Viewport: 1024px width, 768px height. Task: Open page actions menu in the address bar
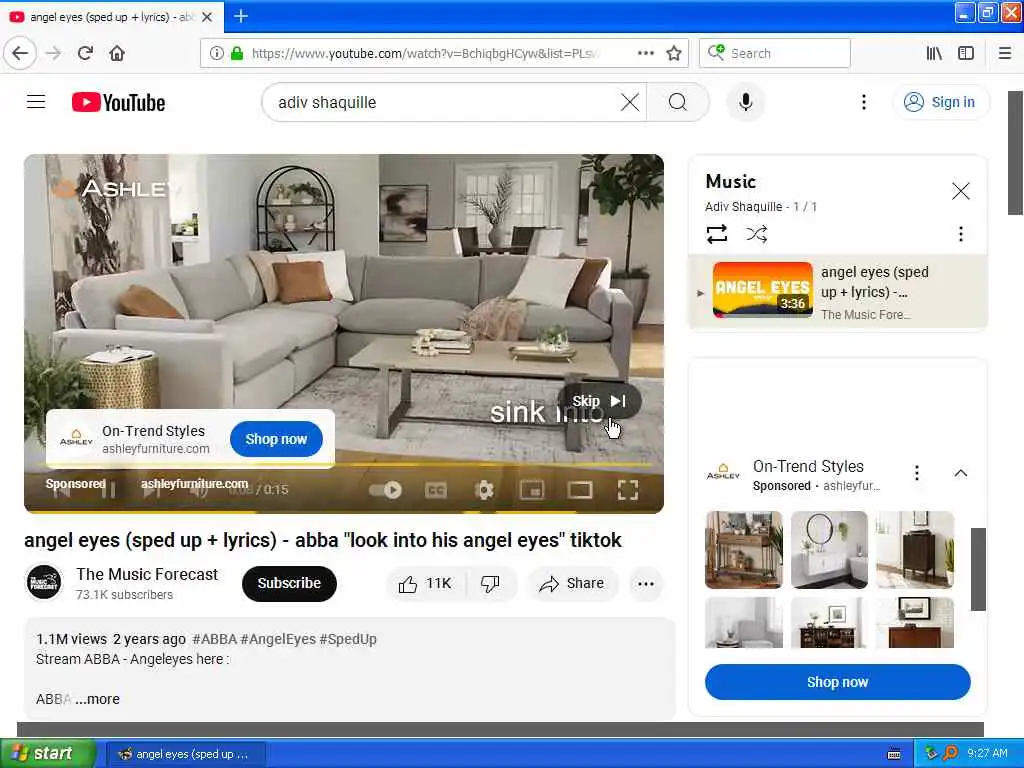tap(645, 53)
